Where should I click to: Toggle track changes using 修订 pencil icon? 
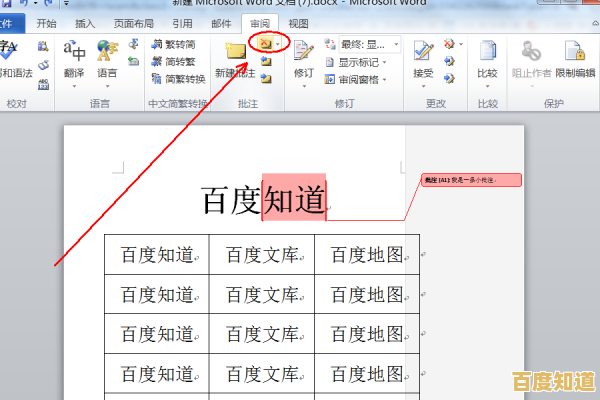point(304,51)
